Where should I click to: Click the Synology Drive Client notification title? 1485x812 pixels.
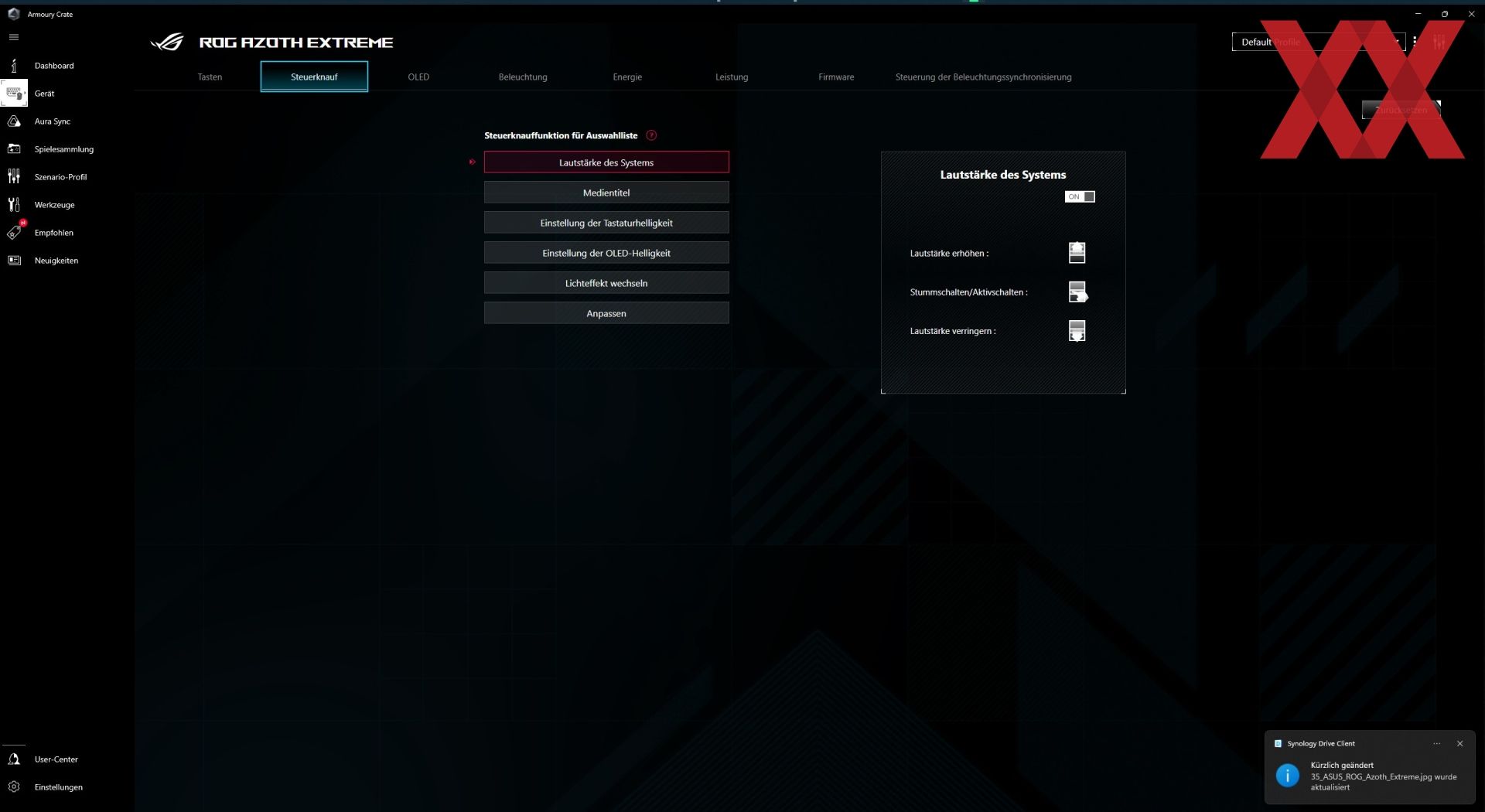point(1320,744)
